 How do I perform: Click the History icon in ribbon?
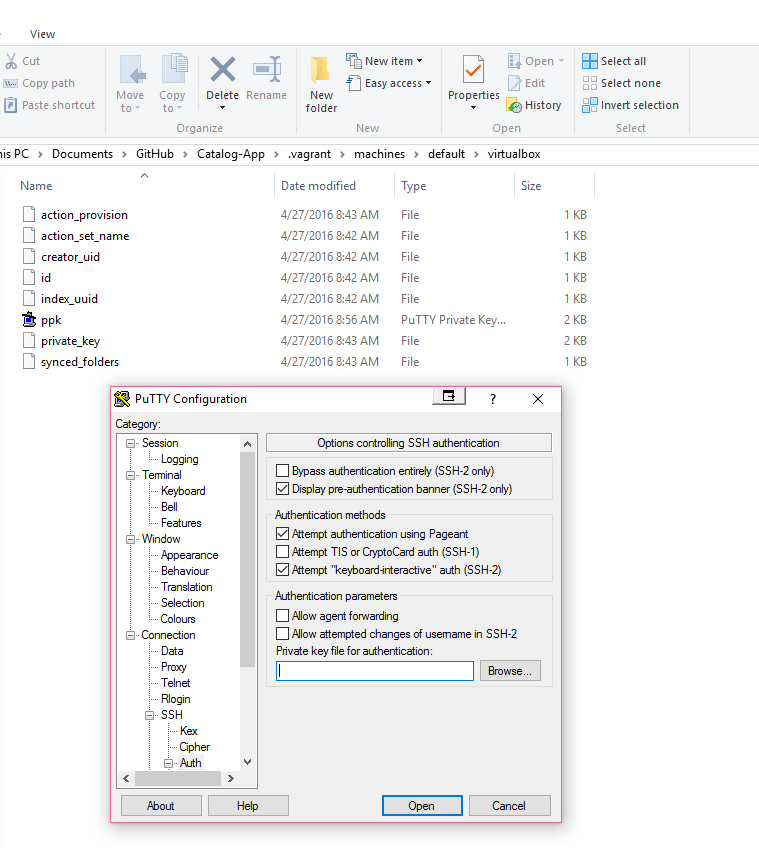coord(514,105)
